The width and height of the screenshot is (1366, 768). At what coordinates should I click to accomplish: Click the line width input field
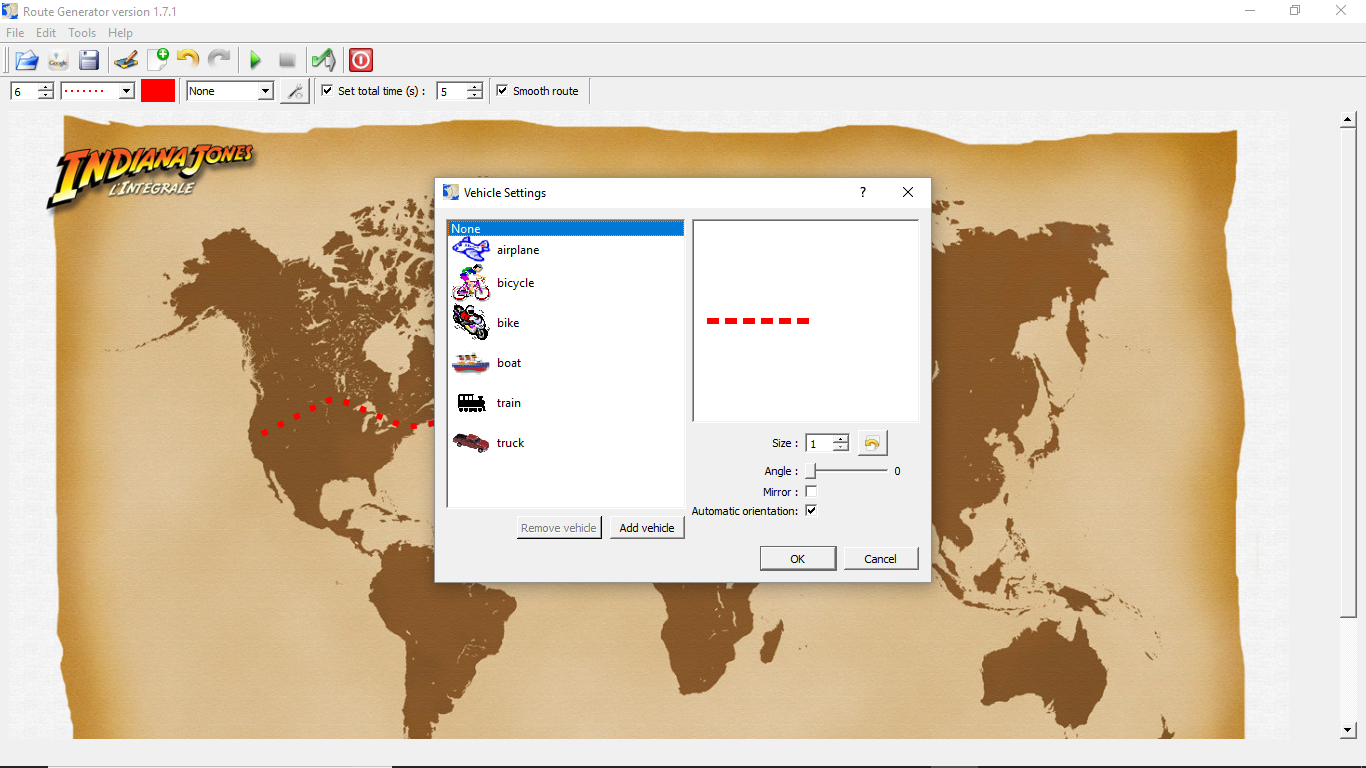[24, 91]
